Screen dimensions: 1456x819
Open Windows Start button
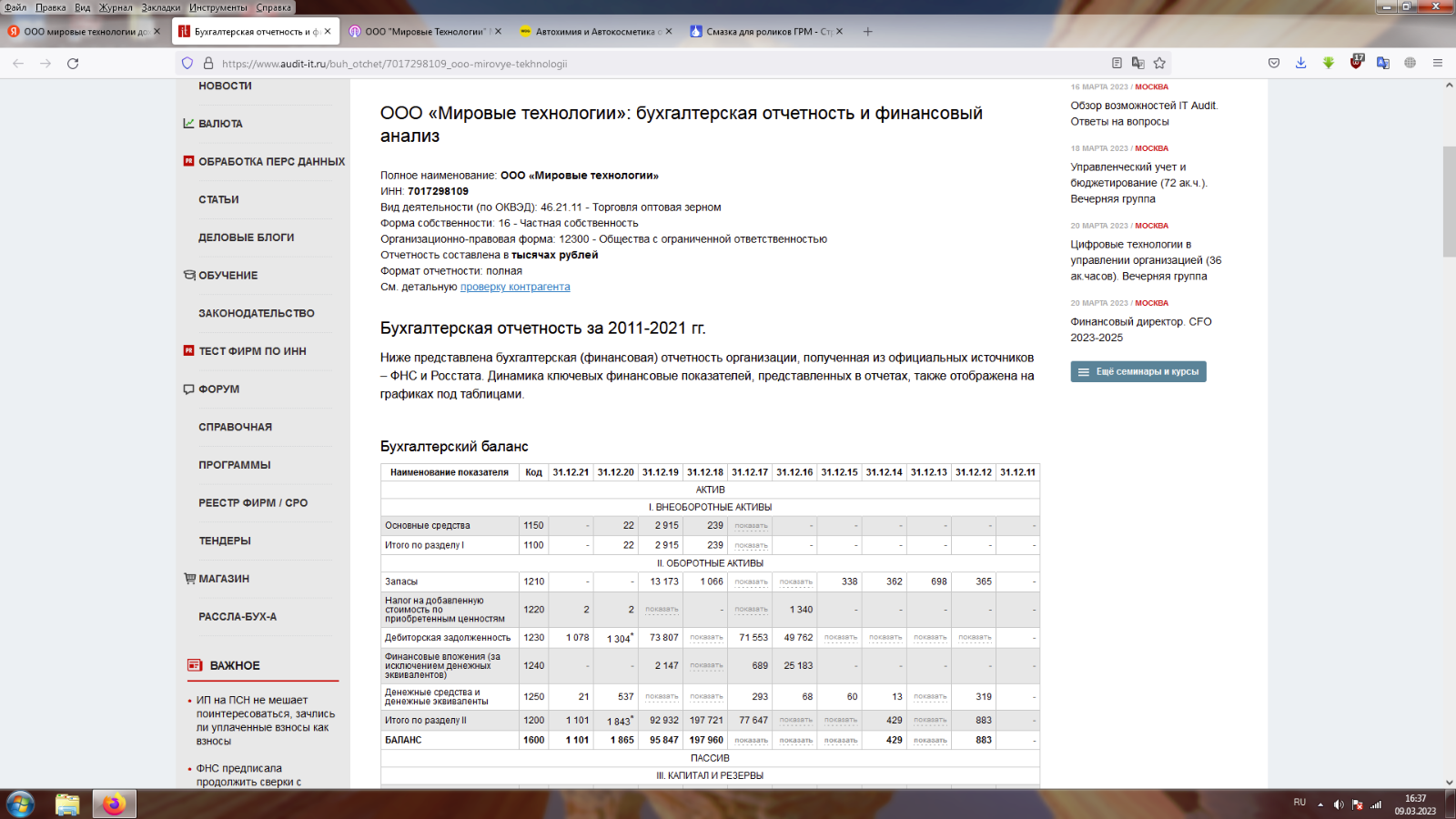(20, 804)
